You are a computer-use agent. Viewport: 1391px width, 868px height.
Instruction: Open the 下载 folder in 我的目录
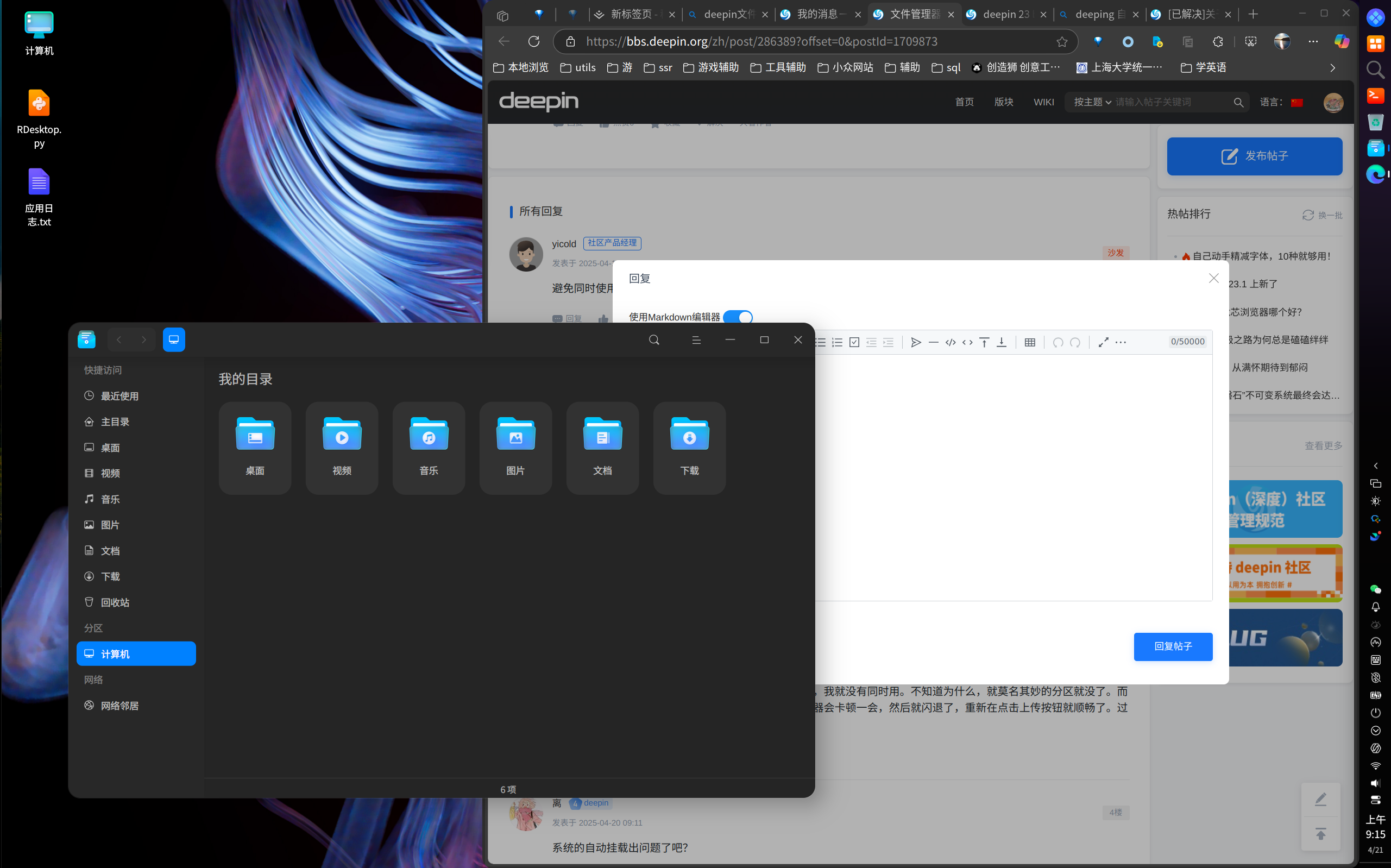click(689, 447)
